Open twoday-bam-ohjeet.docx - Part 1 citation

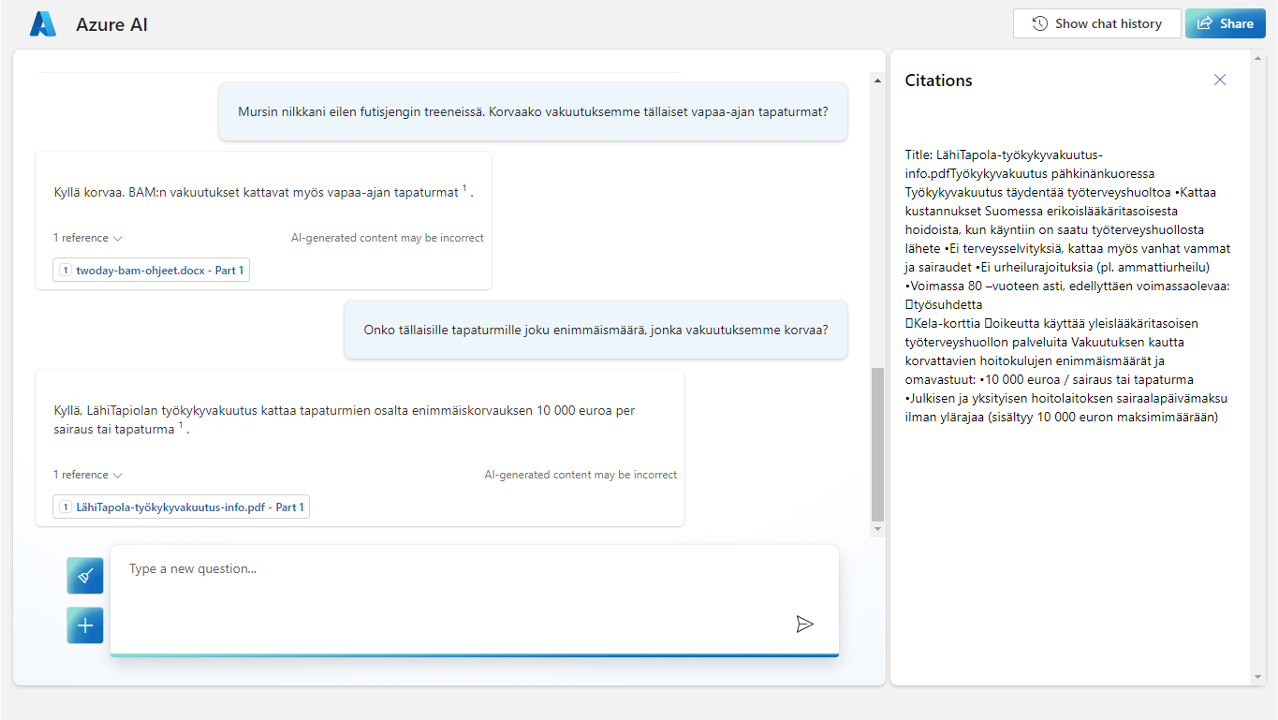(x=152, y=270)
